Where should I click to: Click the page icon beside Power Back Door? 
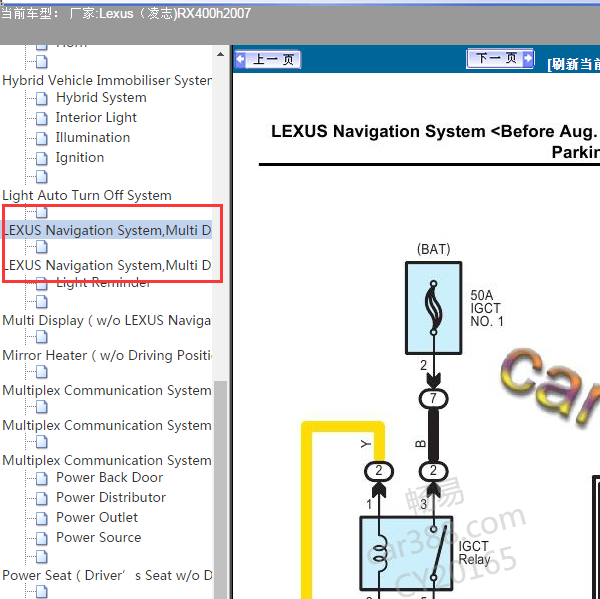pyautogui.click(x=42, y=478)
